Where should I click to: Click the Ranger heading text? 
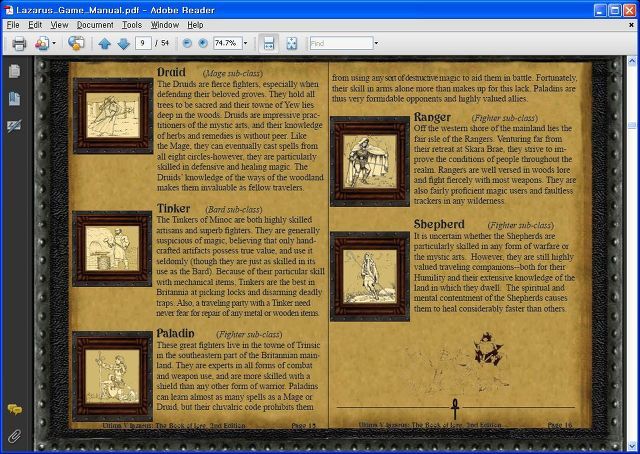pos(432,117)
